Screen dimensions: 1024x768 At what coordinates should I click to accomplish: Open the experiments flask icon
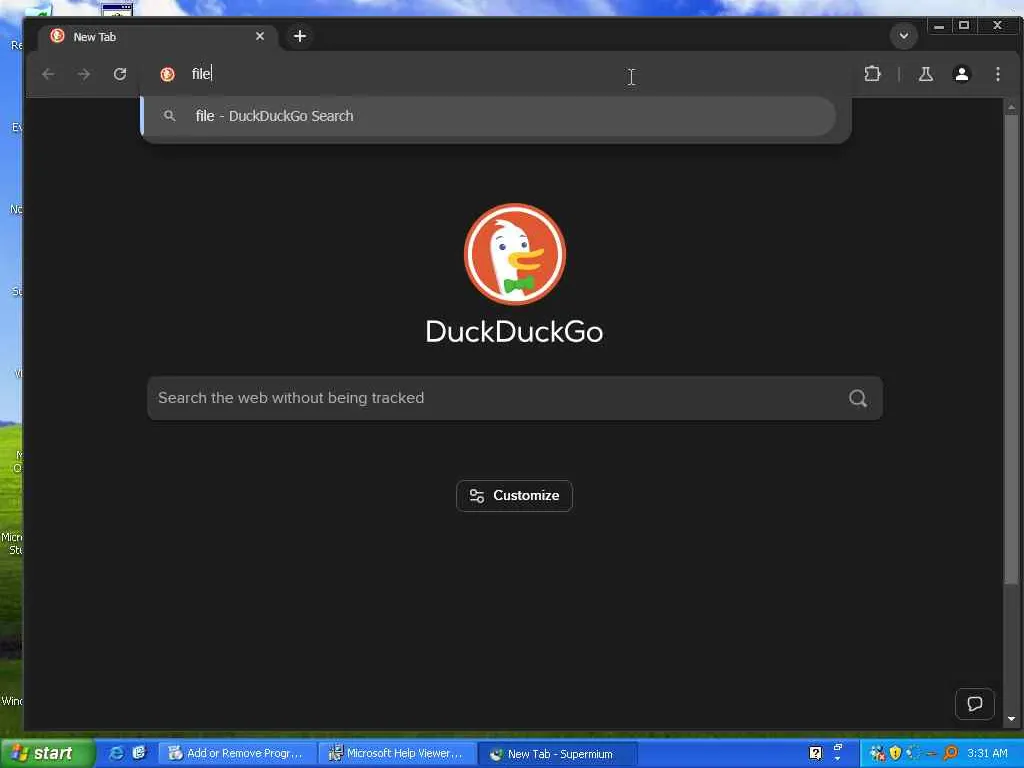tap(925, 74)
